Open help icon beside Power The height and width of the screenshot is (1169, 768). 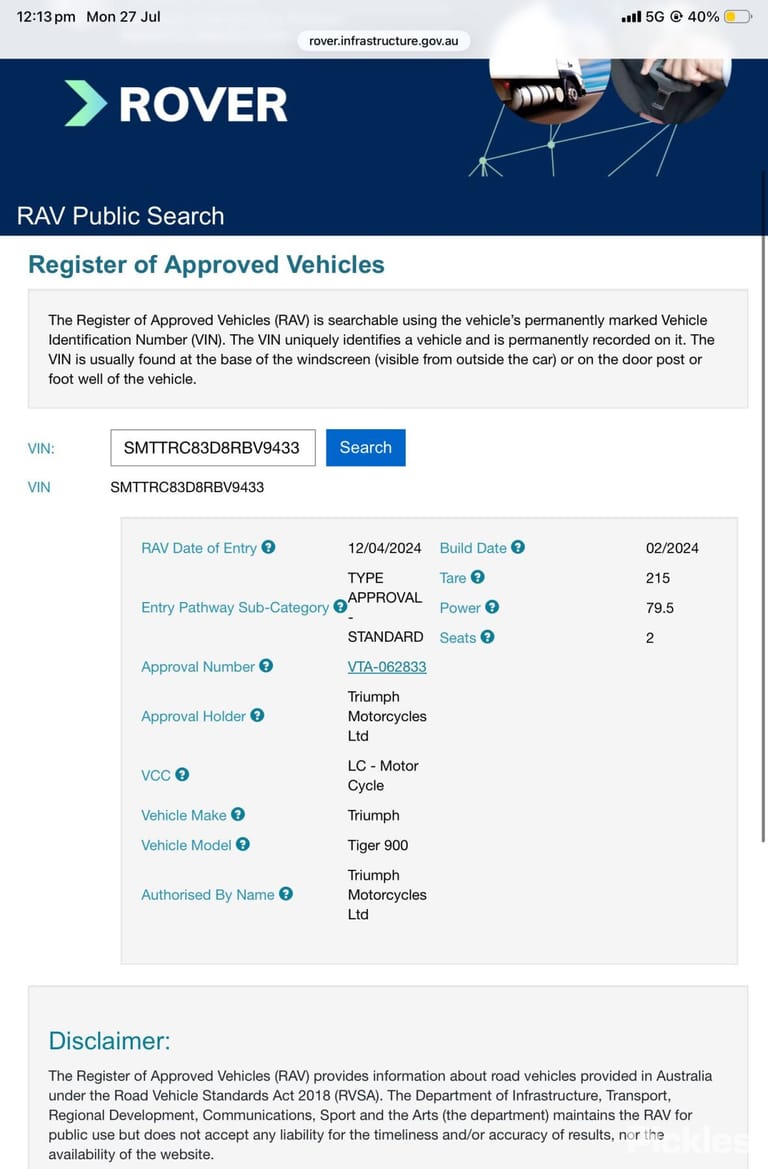(492, 607)
